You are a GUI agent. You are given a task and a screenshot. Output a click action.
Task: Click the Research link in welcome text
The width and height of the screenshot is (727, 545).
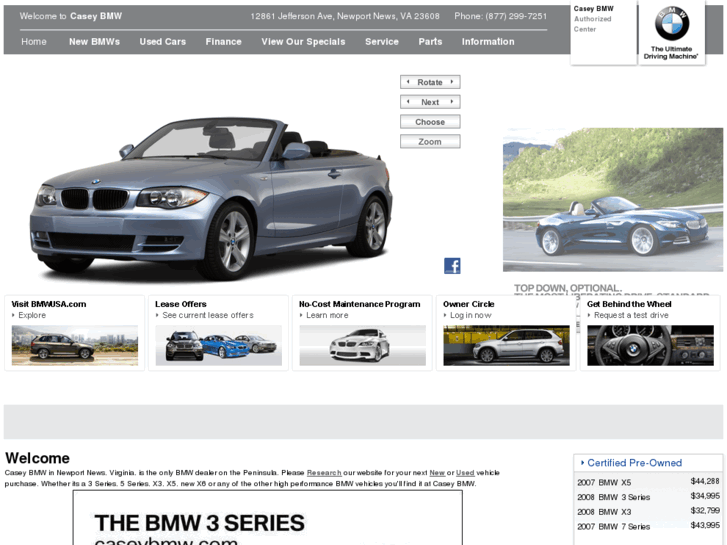point(324,473)
